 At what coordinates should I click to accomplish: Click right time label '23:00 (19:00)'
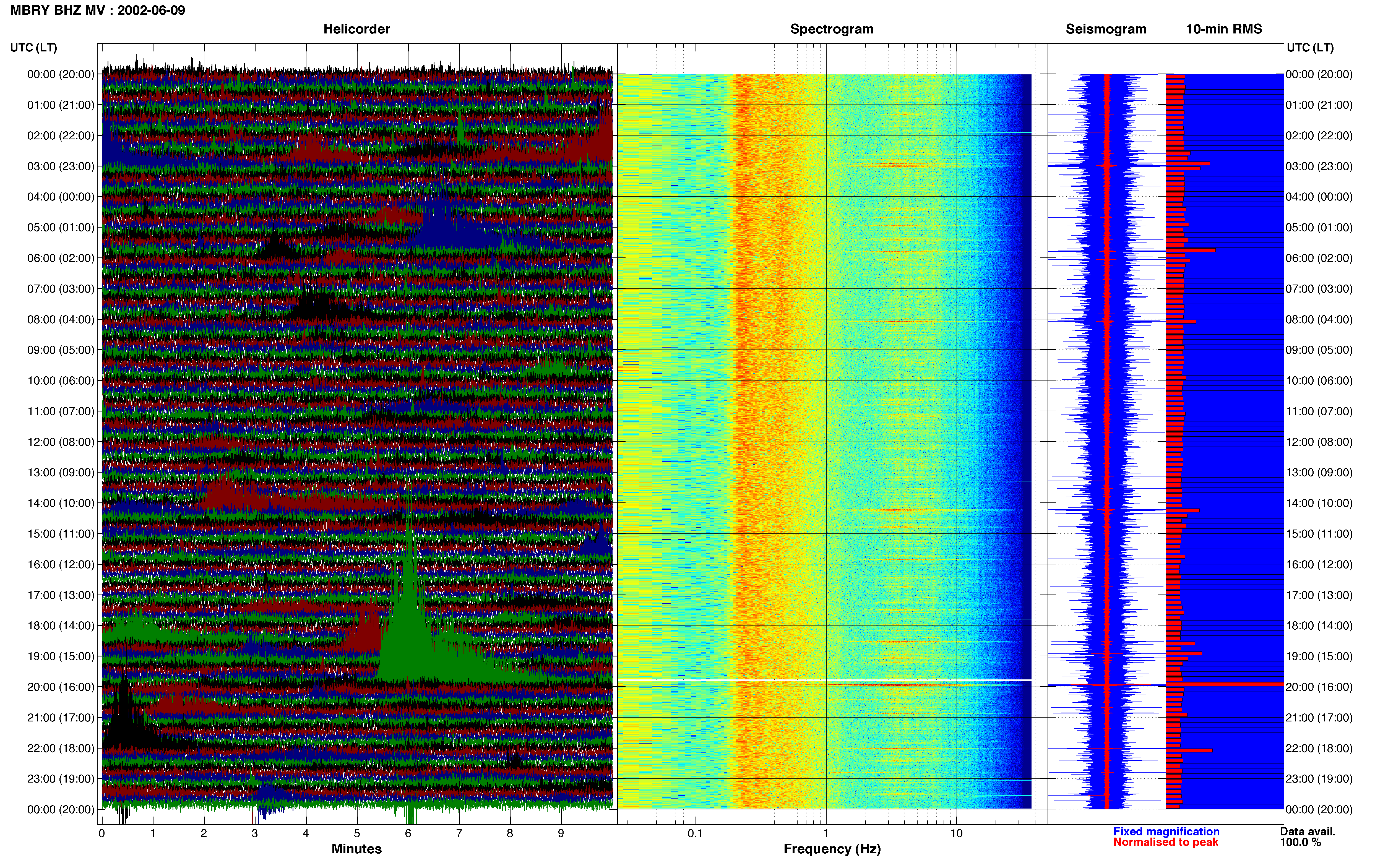(x=1319, y=778)
